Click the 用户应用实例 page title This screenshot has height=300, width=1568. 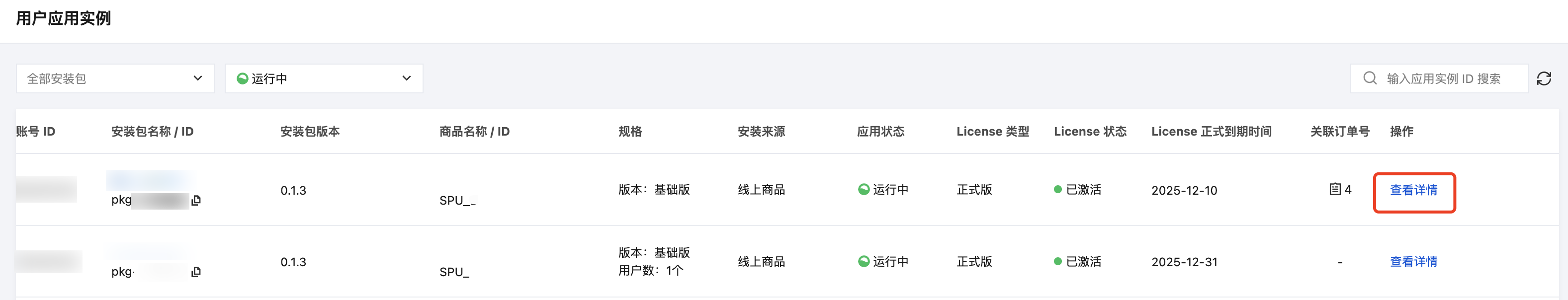(63, 18)
